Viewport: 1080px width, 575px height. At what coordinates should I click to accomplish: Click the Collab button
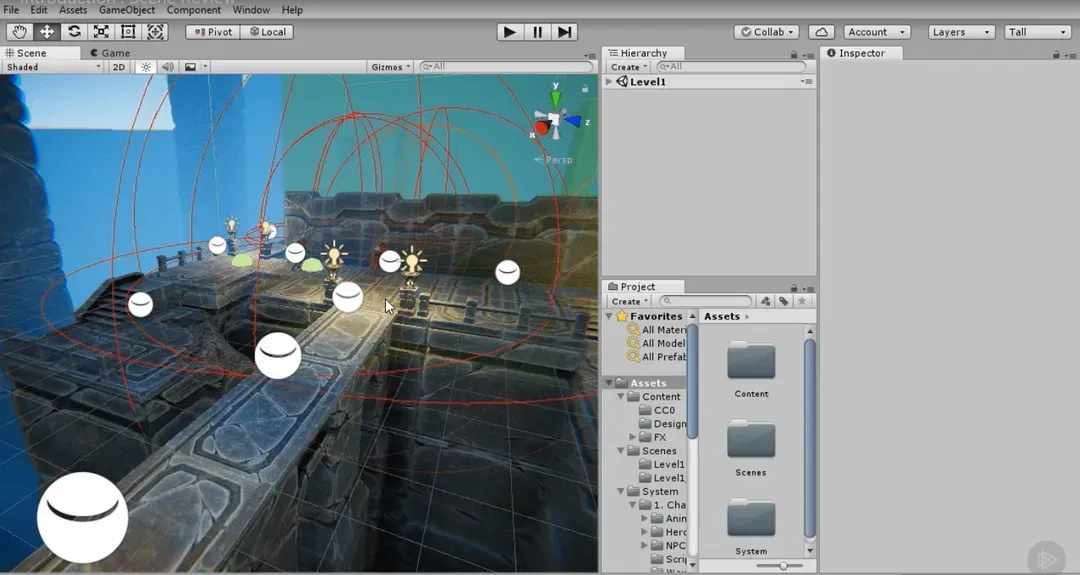coord(766,32)
